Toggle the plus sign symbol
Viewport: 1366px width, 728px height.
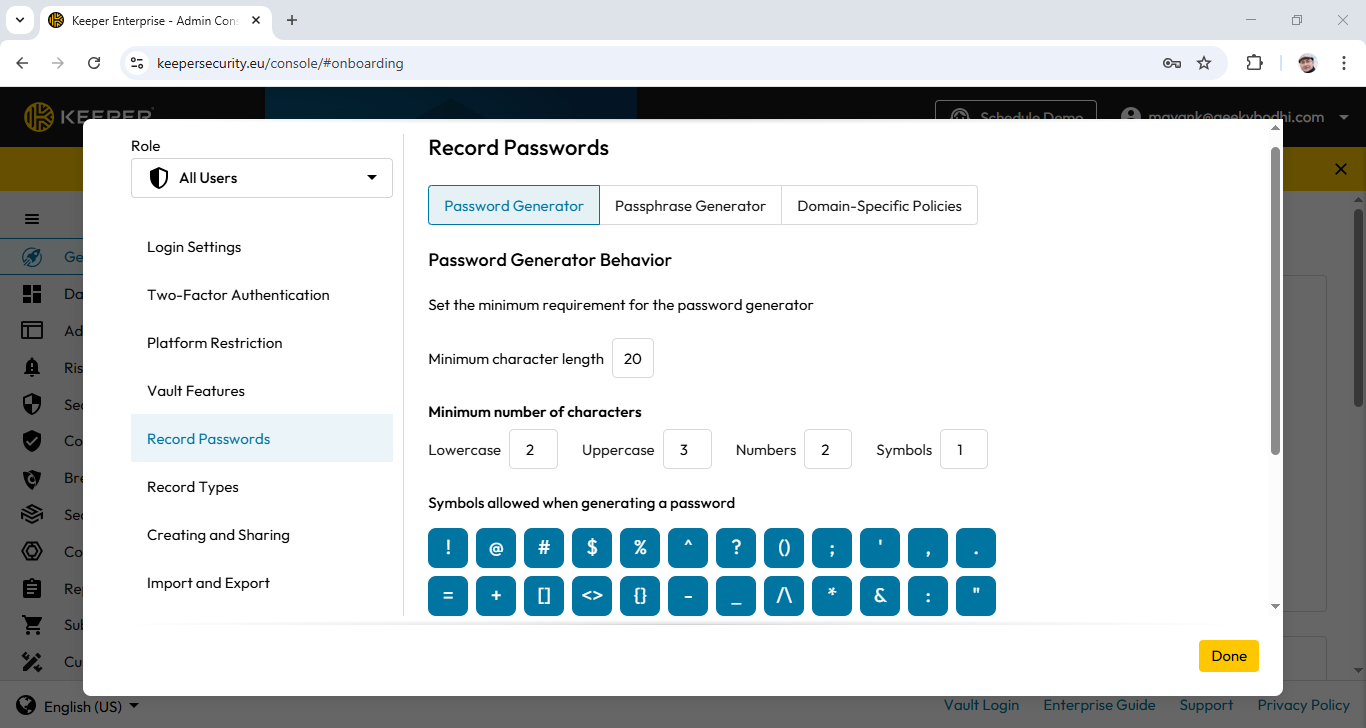(x=496, y=596)
